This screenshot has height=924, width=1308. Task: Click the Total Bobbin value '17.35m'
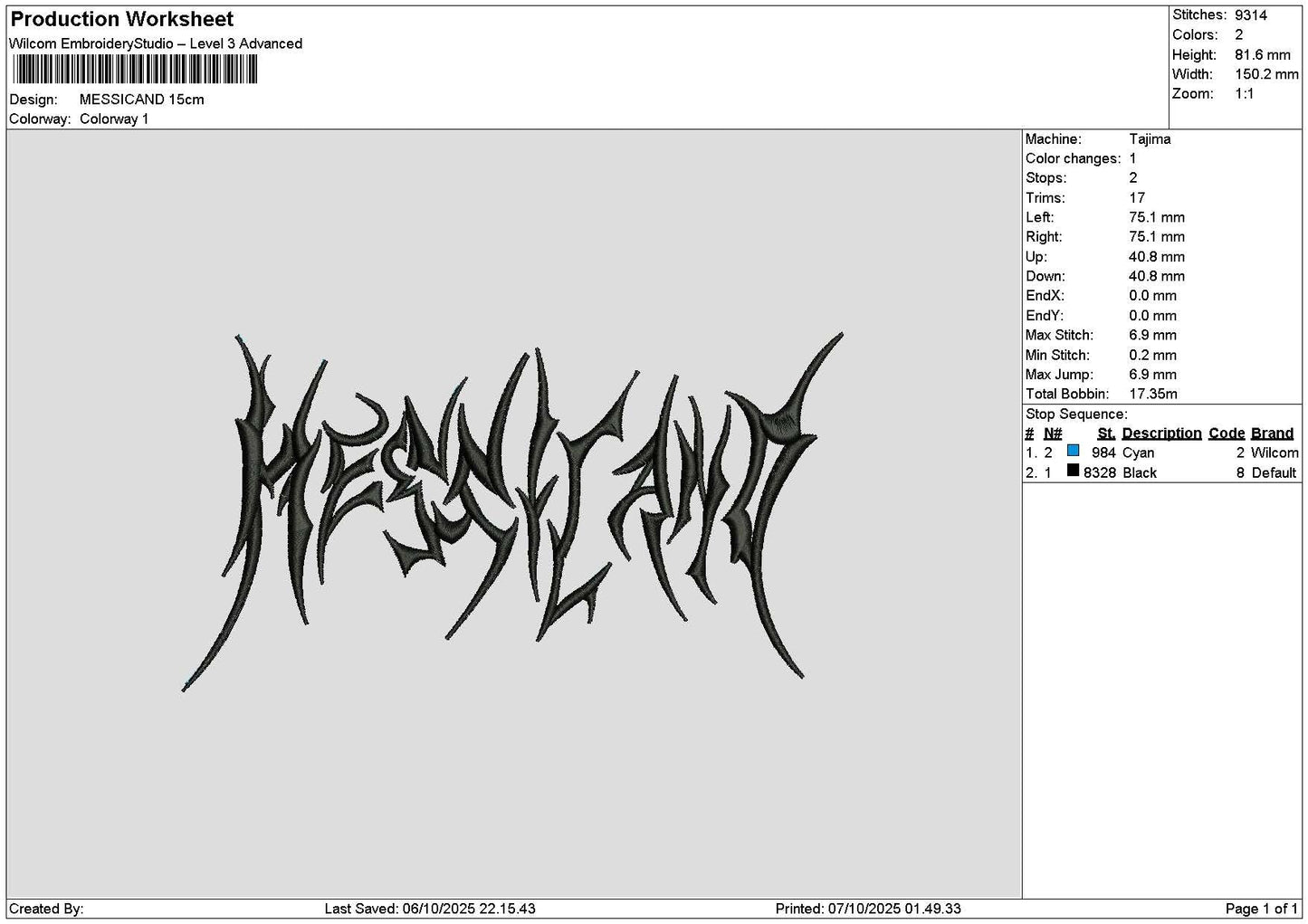[1153, 395]
